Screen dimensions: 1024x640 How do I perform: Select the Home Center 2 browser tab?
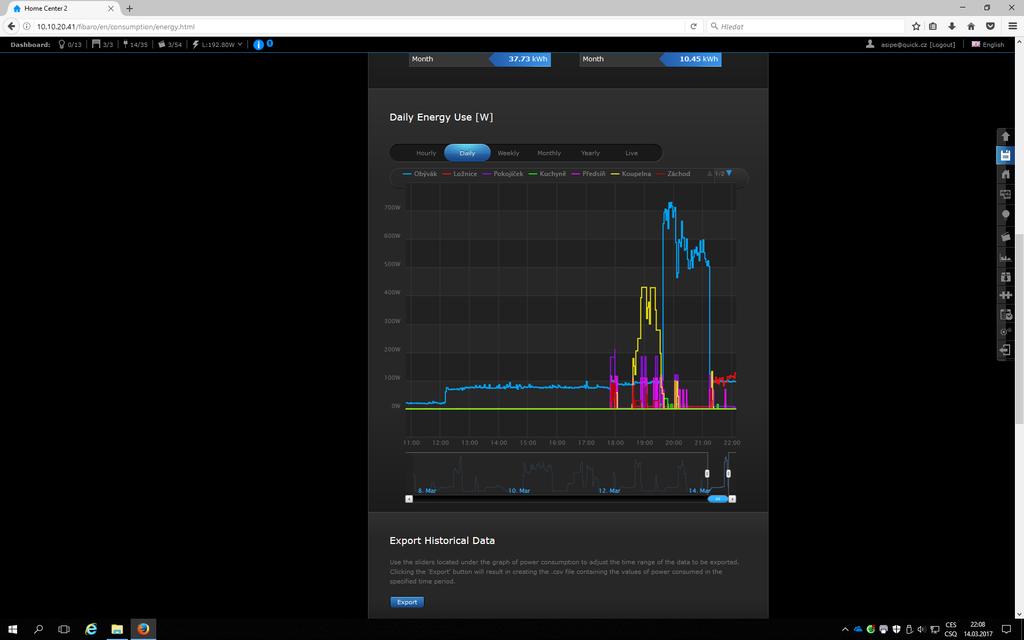[63, 8]
